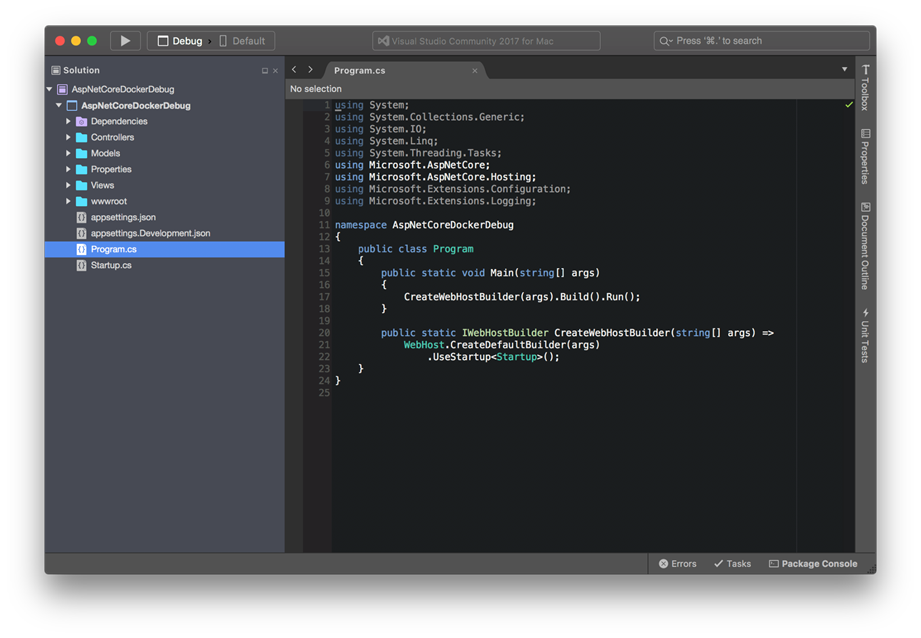Select the Views folder label
The height and width of the screenshot is (638, 921).
(x=102, y=185)
